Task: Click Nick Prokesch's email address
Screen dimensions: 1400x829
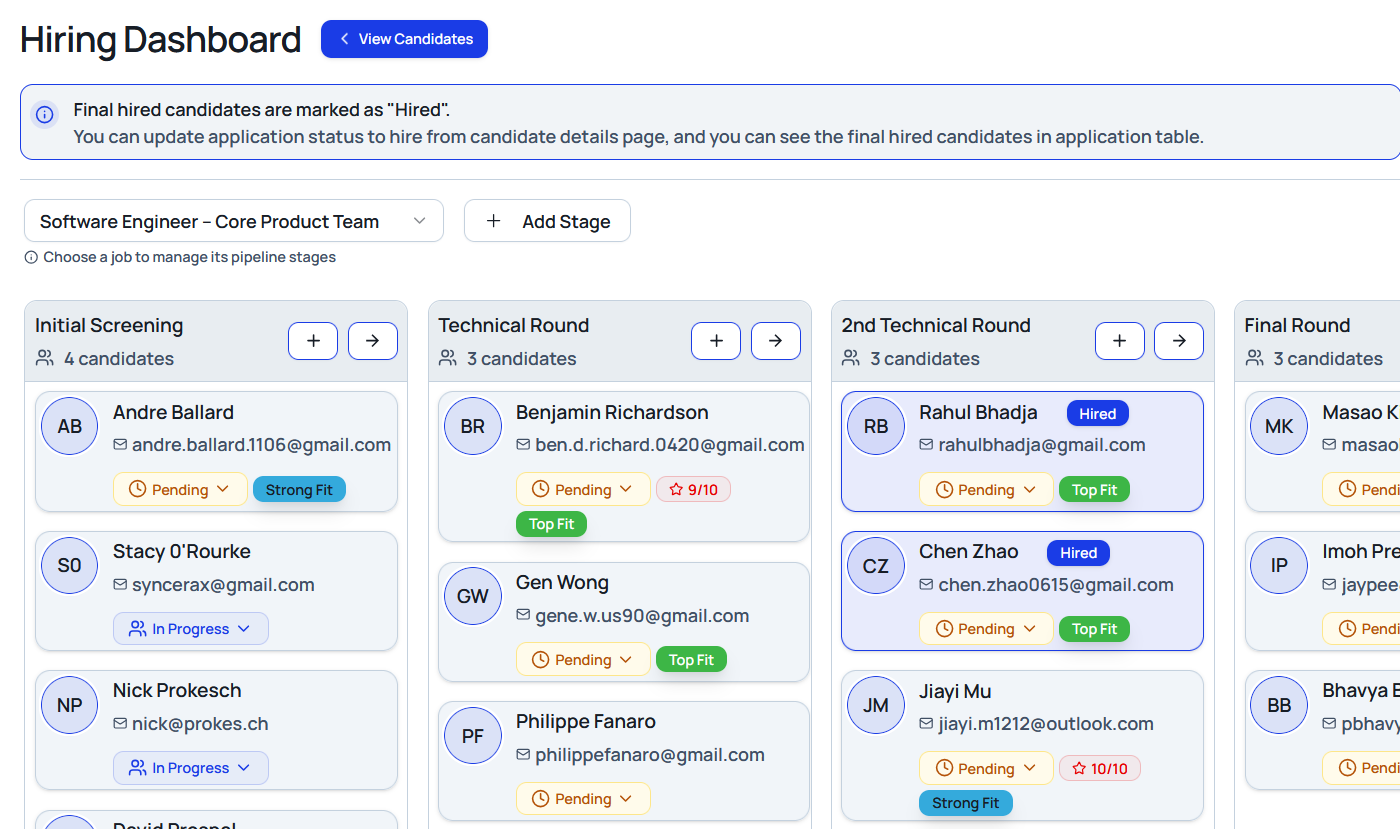Action: click(200, 724)
